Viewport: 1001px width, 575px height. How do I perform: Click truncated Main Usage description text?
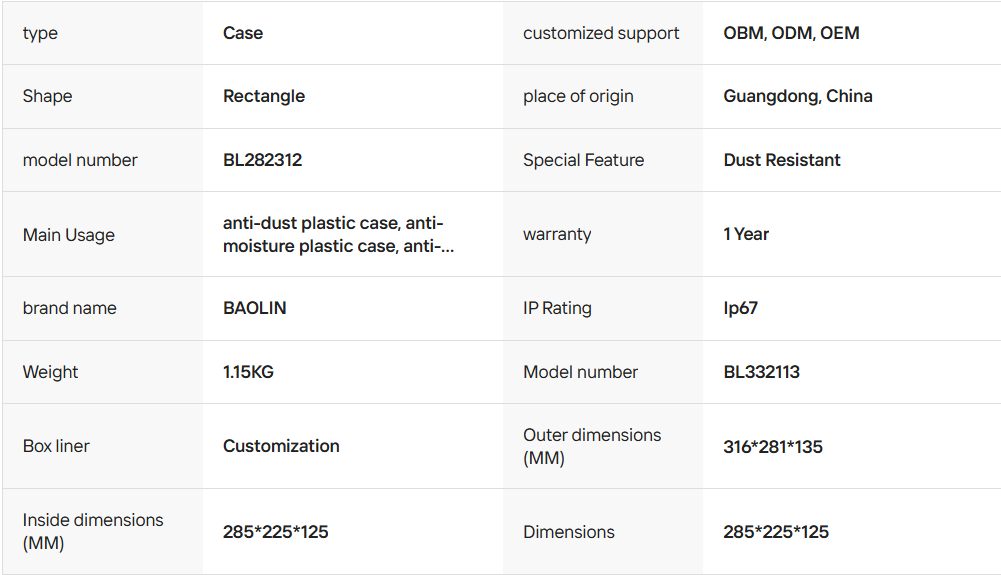click(x=337, y=234)
